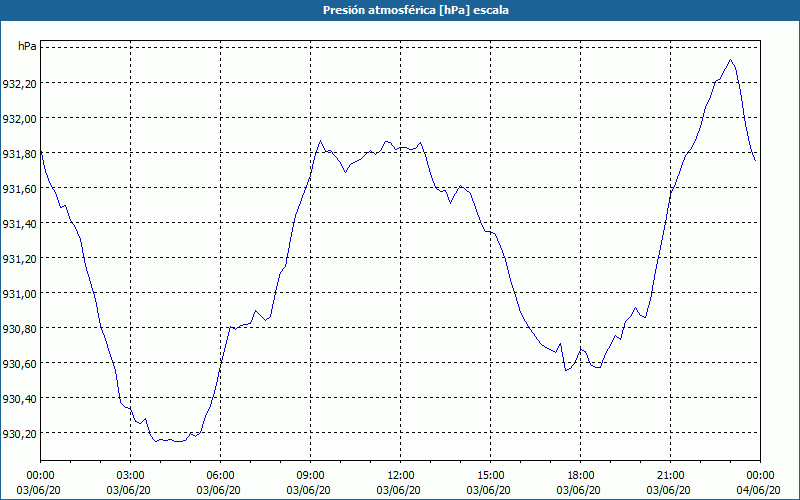
Task: Click the 09:00 time label
Action: tap(311, 476)
